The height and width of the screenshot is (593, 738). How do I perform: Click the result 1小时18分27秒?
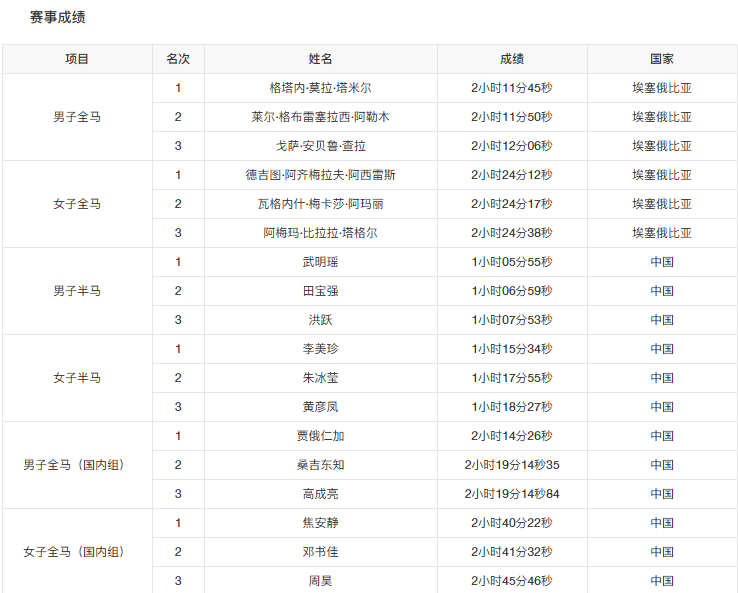click(512, 407)
